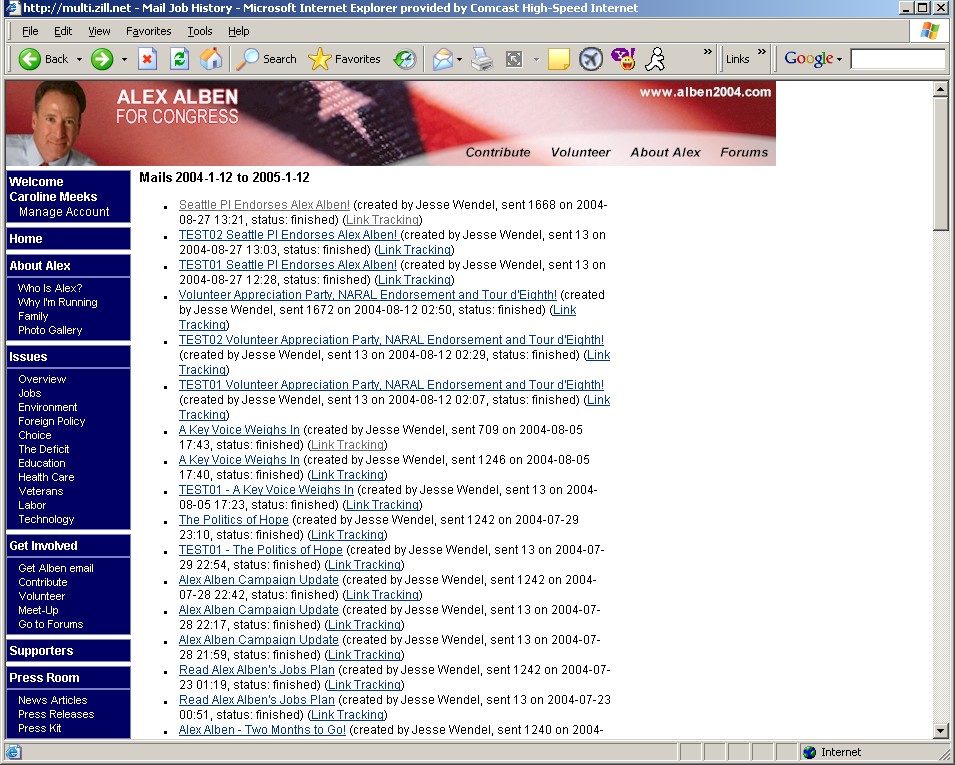Screen dimensions: 955x765
Task: Click the vertical scrollbar down arrow
Action: [940, 731]
